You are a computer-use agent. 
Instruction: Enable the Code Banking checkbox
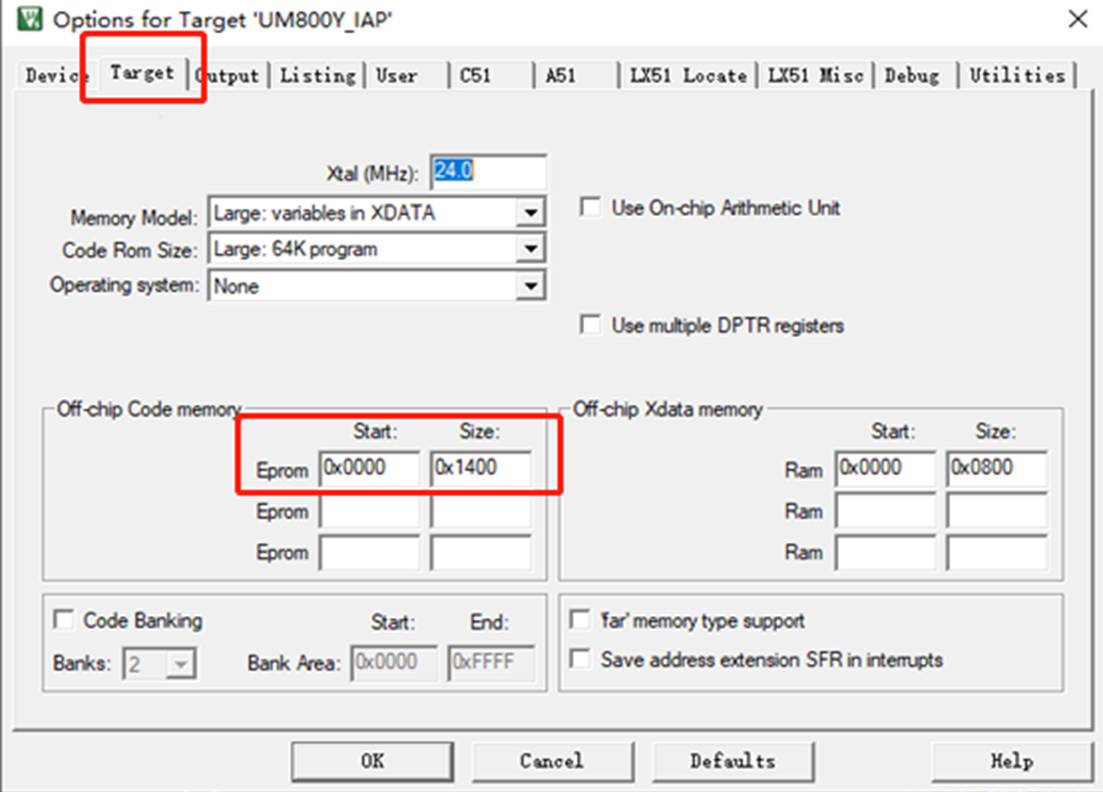tap(64, 620)
